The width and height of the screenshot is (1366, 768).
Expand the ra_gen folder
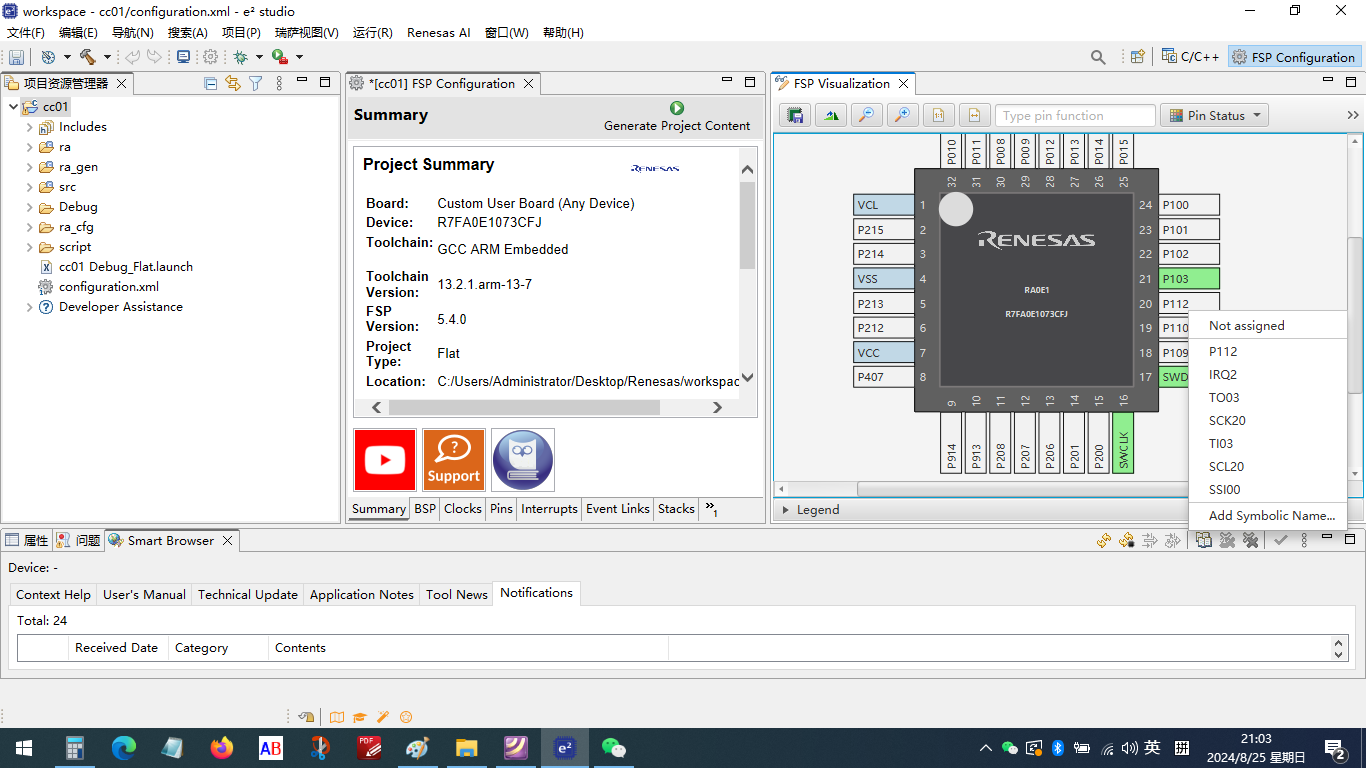pyautogui.click(x=30, y=167)
